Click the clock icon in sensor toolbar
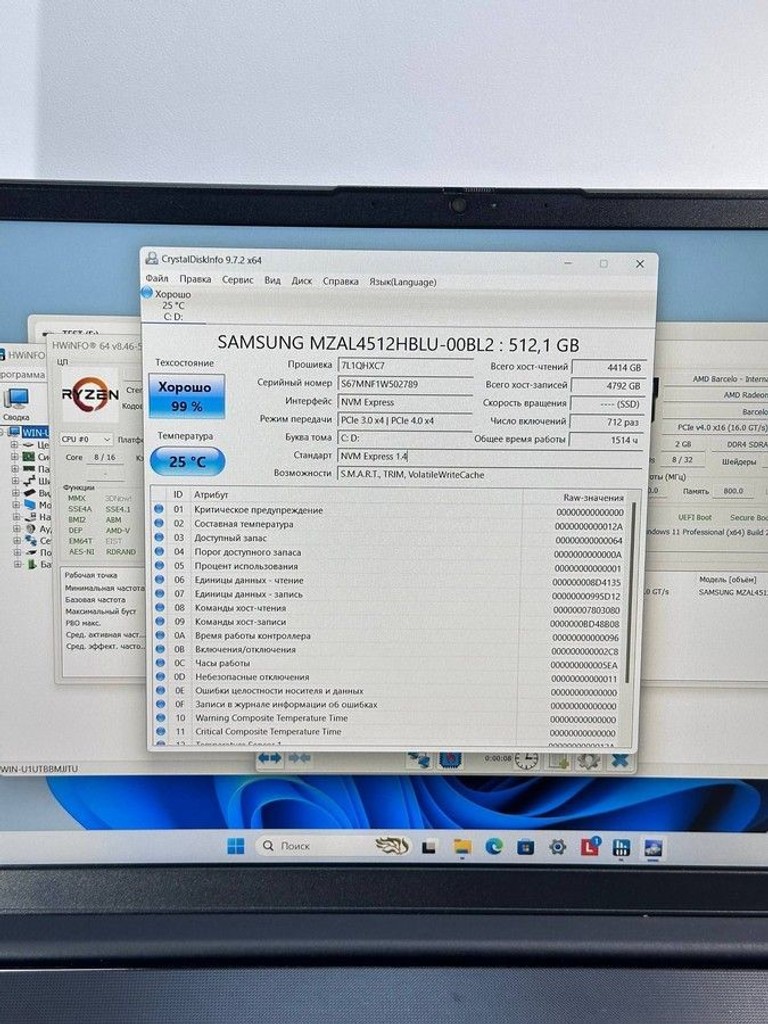The height and width of the screenshot is (1024, 768). (526, 761)
